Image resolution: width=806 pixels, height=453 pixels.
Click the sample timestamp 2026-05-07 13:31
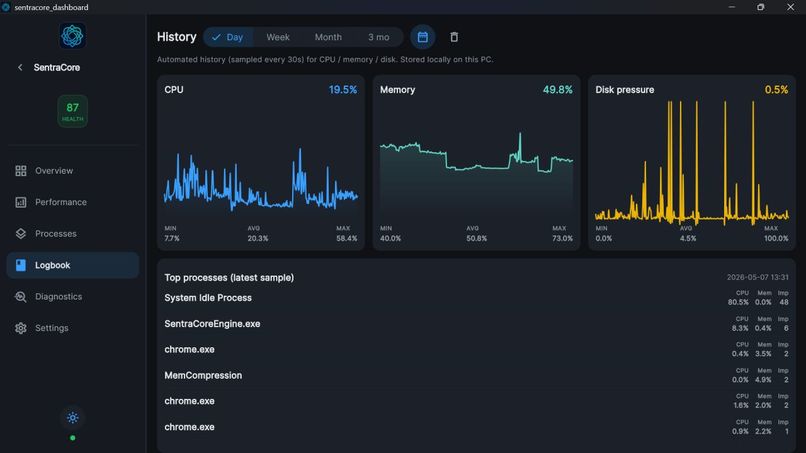(x=757, y=277)
